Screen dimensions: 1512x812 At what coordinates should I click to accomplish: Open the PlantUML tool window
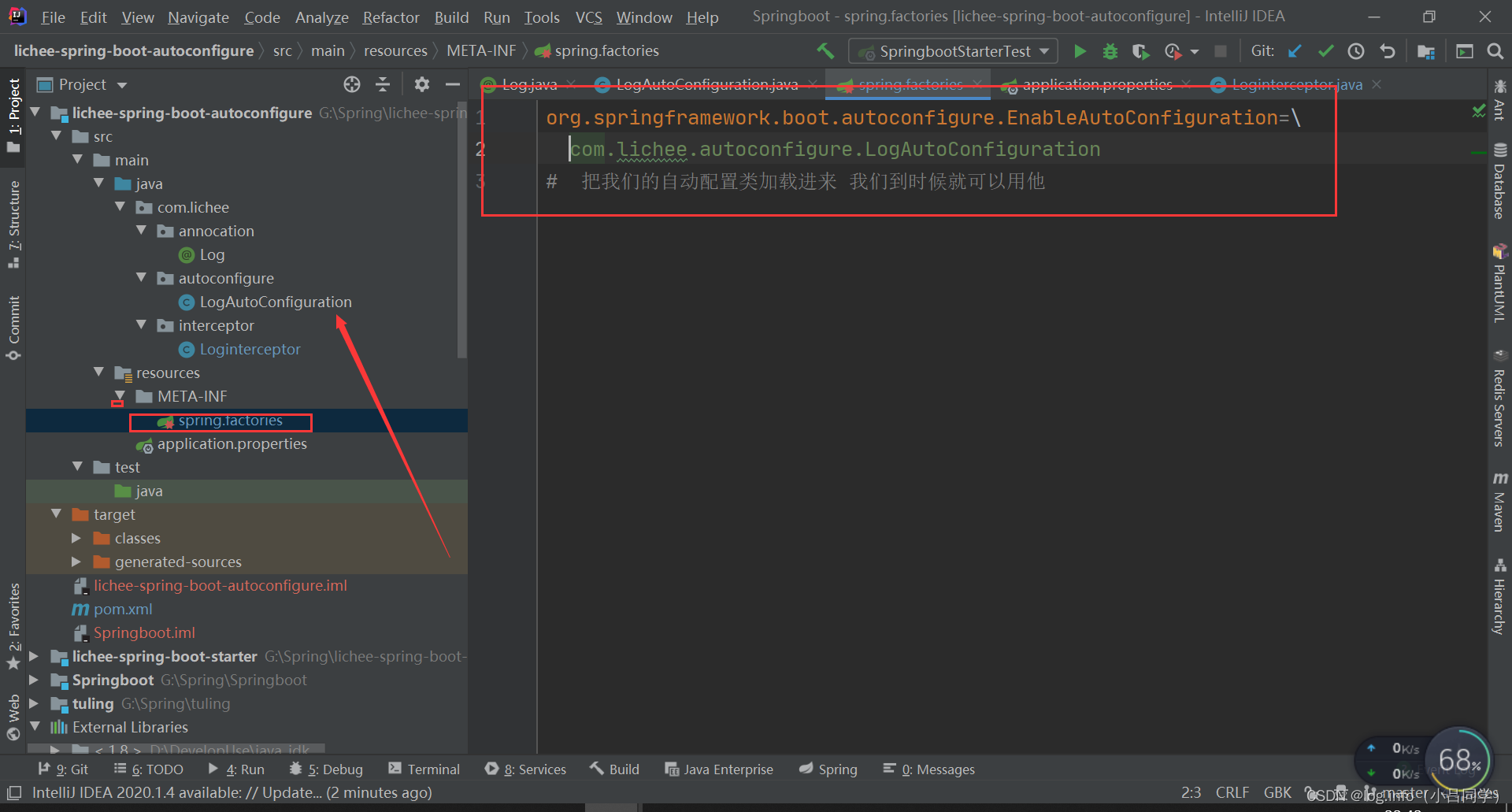point(1499,284)
